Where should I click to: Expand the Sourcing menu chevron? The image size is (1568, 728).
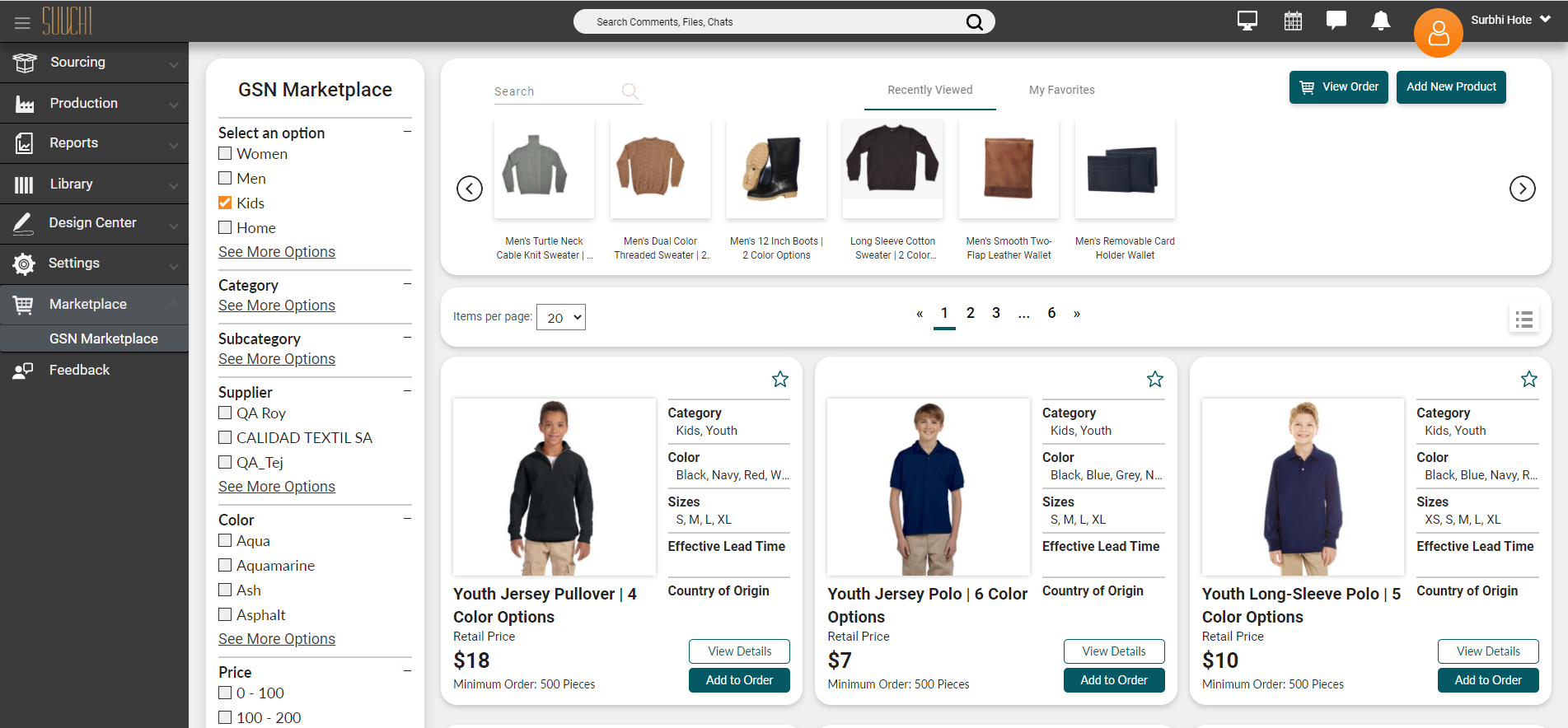point(173,64)
